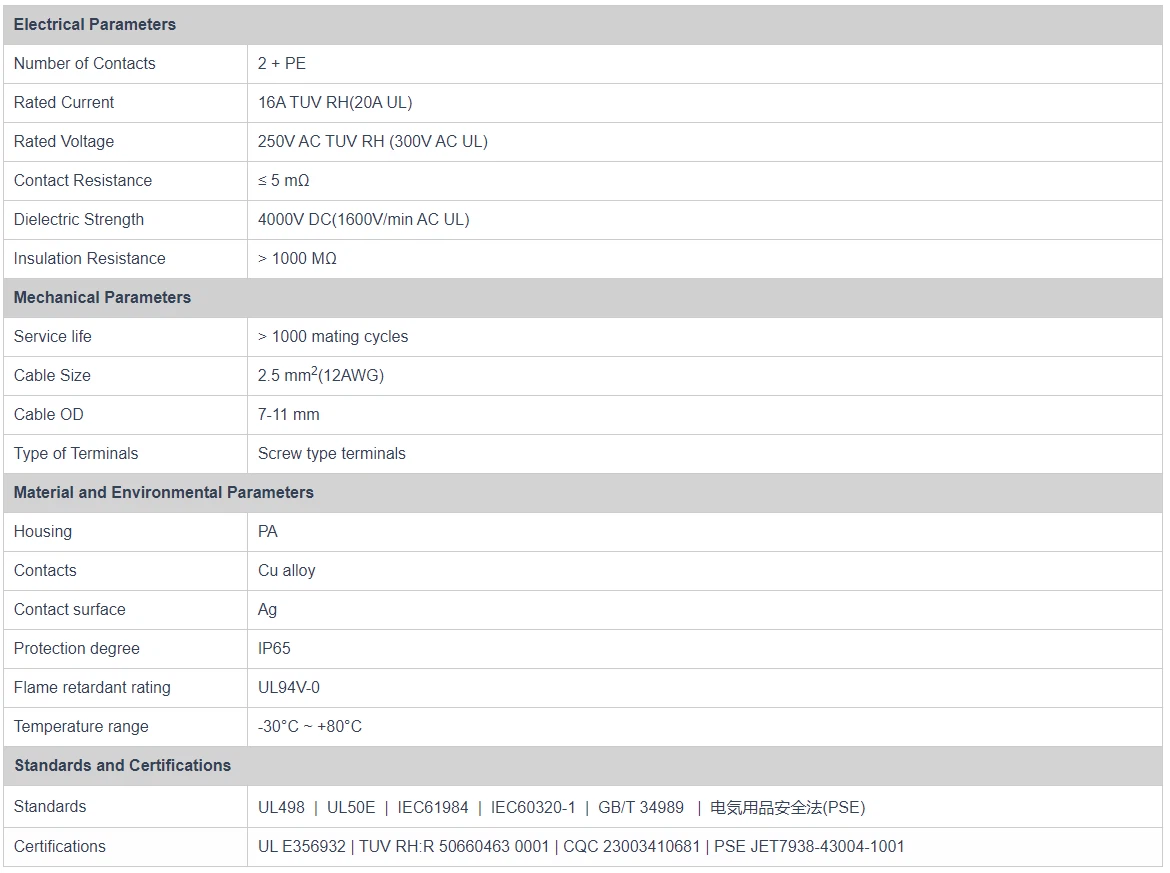Click the Housing material value PA
Viewport: 1170px width, 873px height.
[268, 531]
